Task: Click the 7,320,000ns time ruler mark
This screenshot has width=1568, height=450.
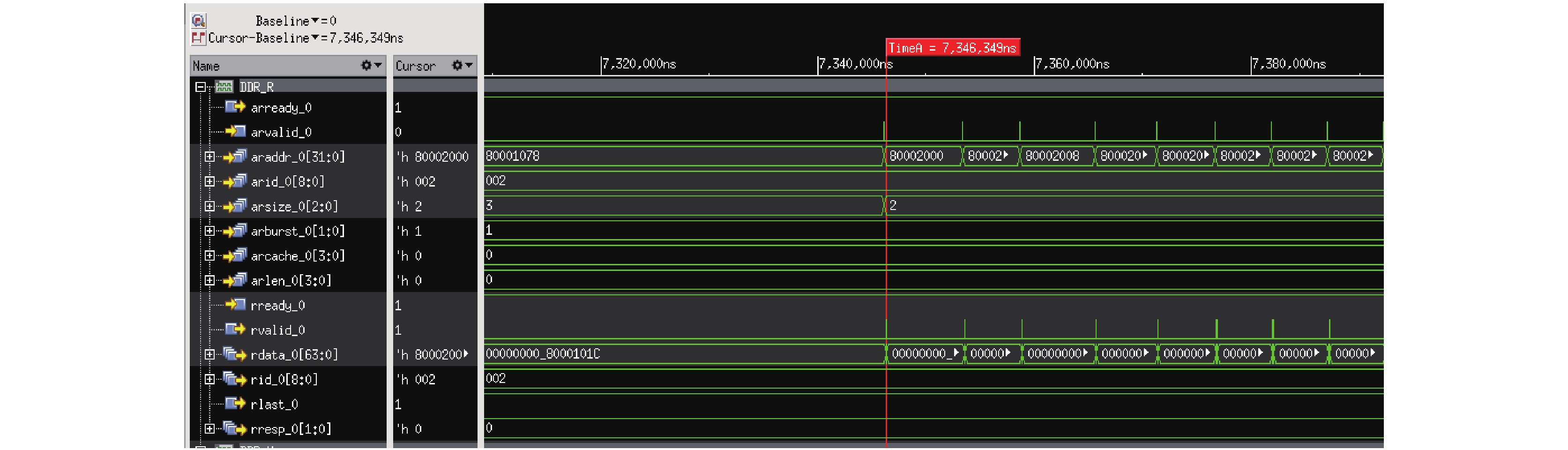Action: tap(639, 64)
